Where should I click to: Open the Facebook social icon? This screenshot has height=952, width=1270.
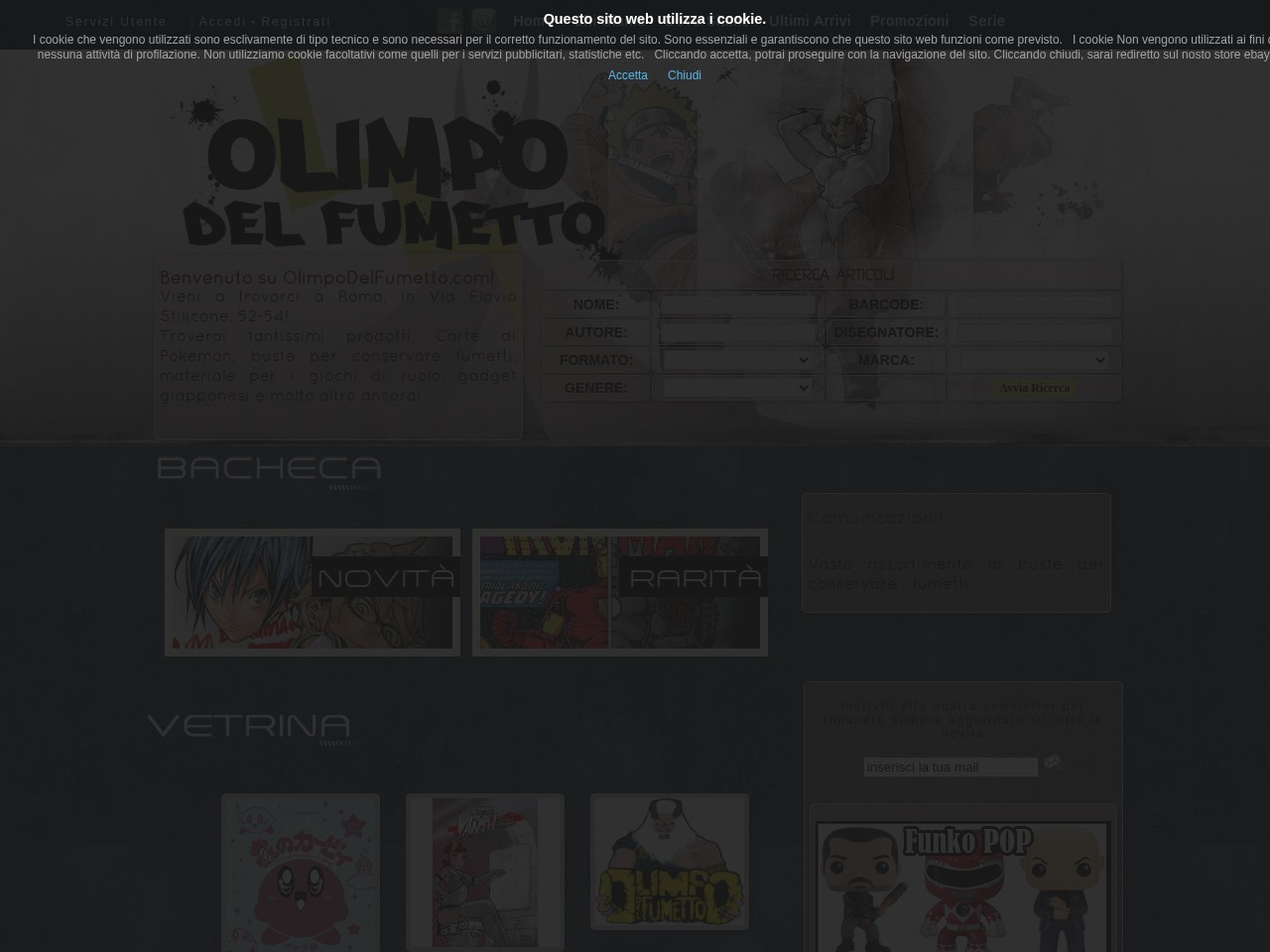[450, 20]
